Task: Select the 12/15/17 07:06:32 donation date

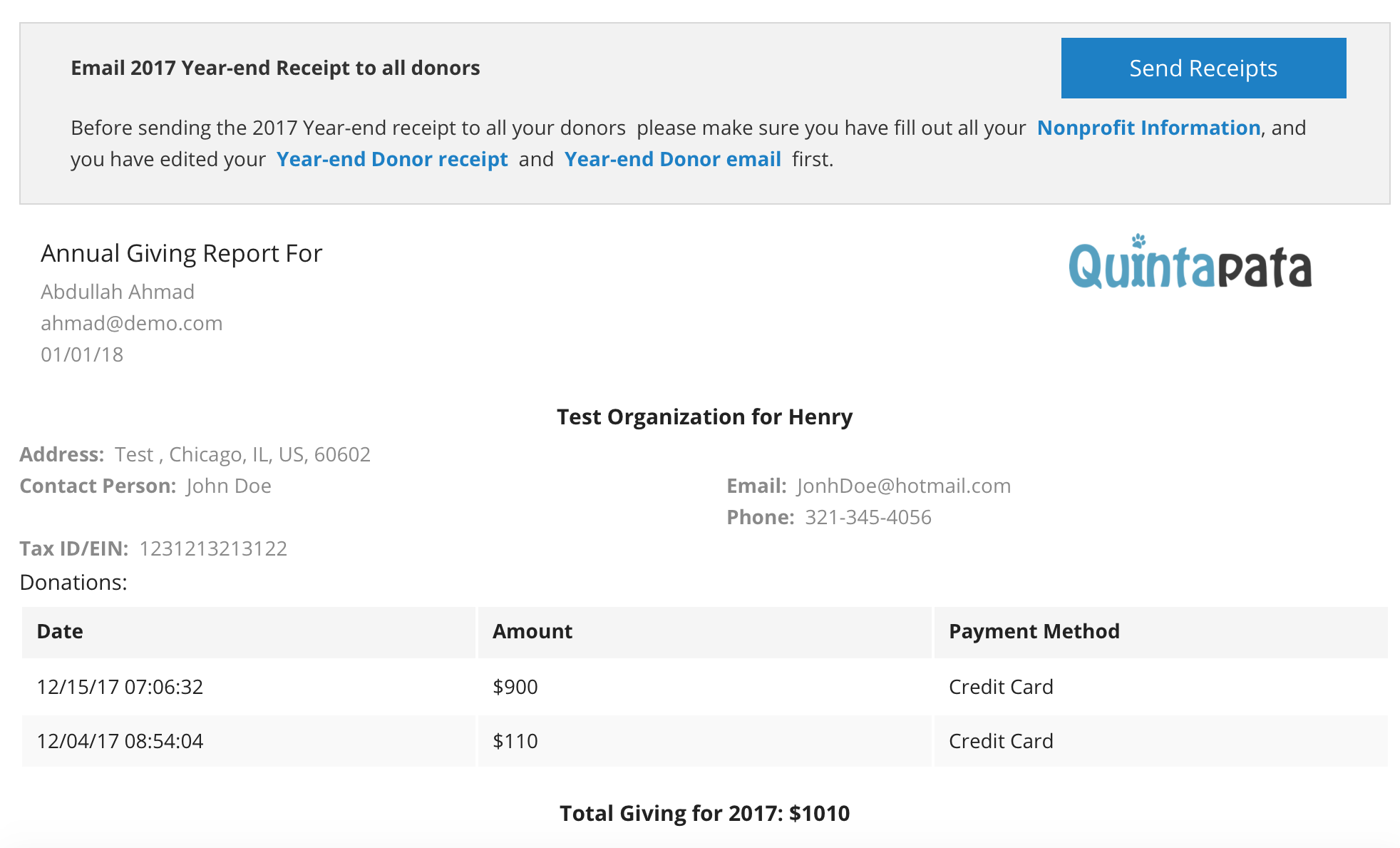Action: [120, 687]
